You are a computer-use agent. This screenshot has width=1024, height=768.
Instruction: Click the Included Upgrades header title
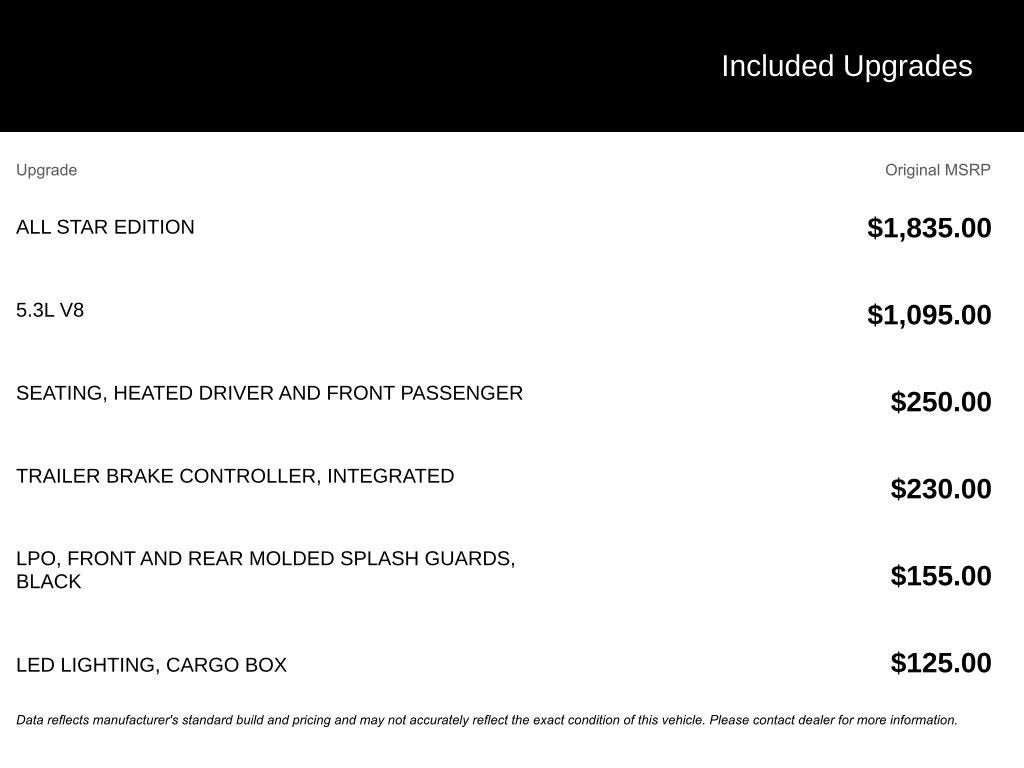(846, 66)
